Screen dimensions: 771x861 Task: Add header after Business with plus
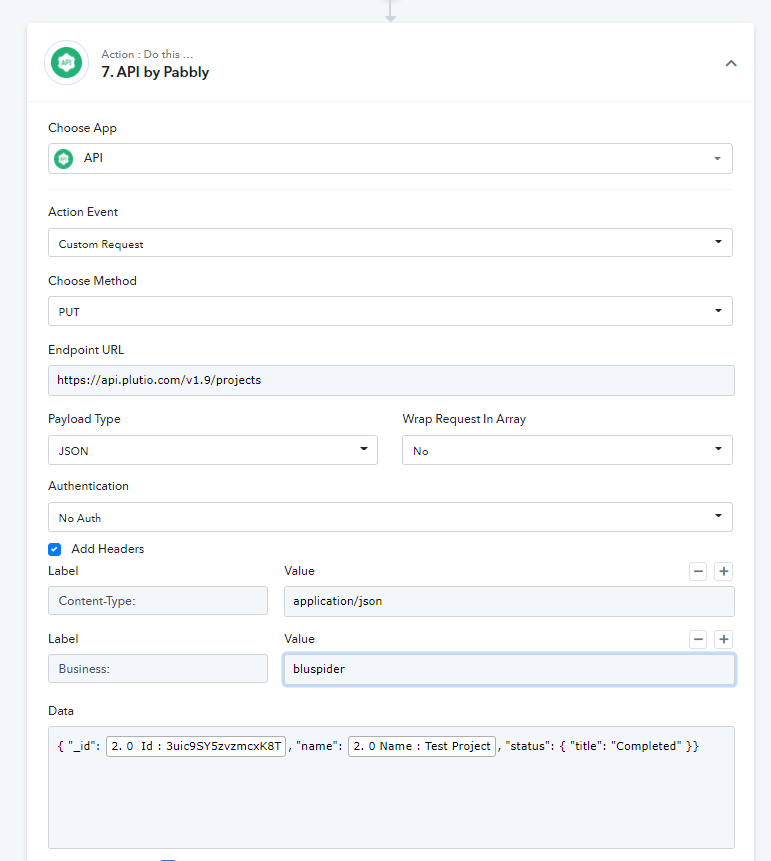724,640
